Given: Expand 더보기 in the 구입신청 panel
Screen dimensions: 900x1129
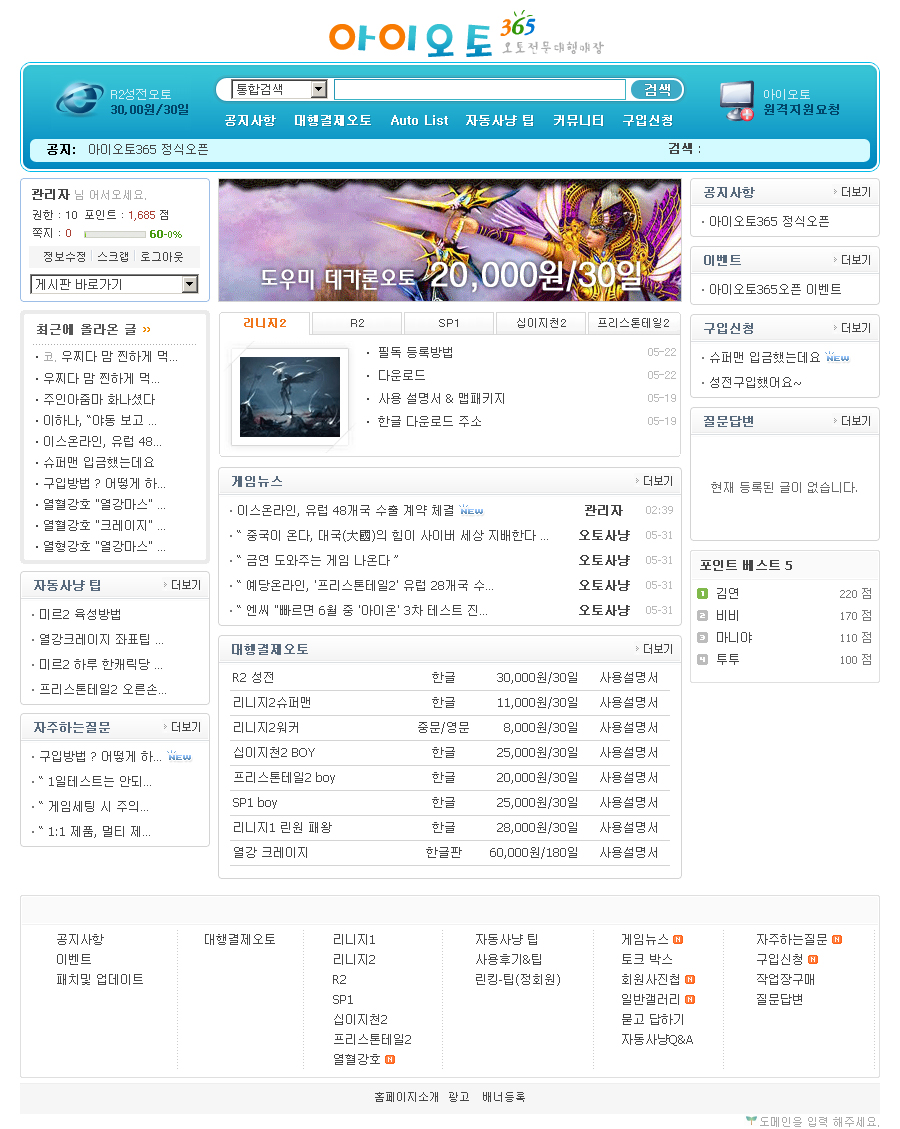Looking at the screenshot, I should coord(852,328).
